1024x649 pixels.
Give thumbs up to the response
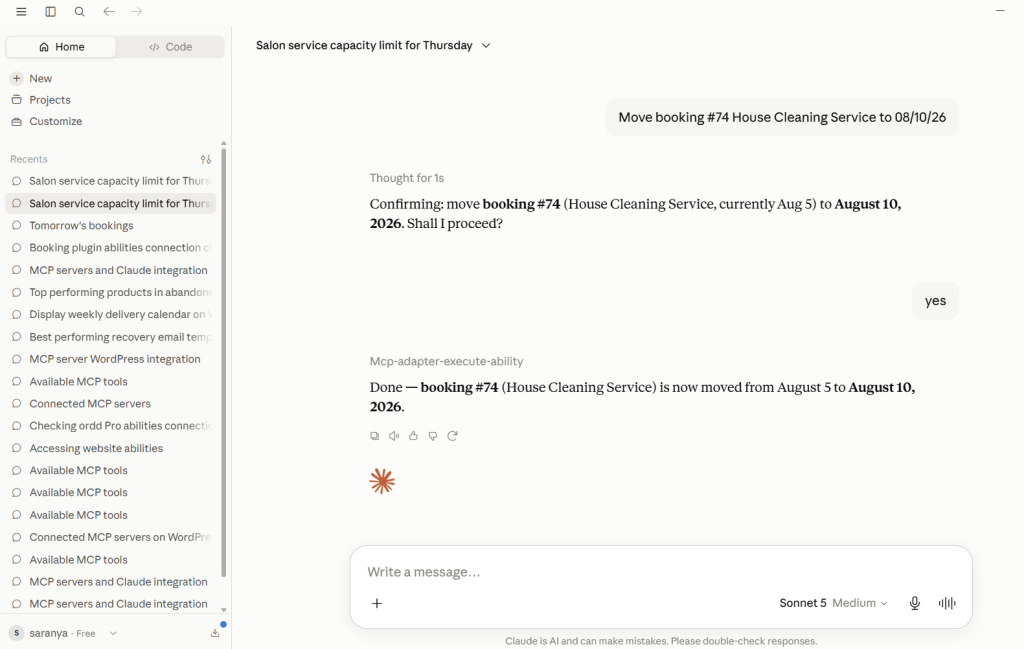coord(413,435)
